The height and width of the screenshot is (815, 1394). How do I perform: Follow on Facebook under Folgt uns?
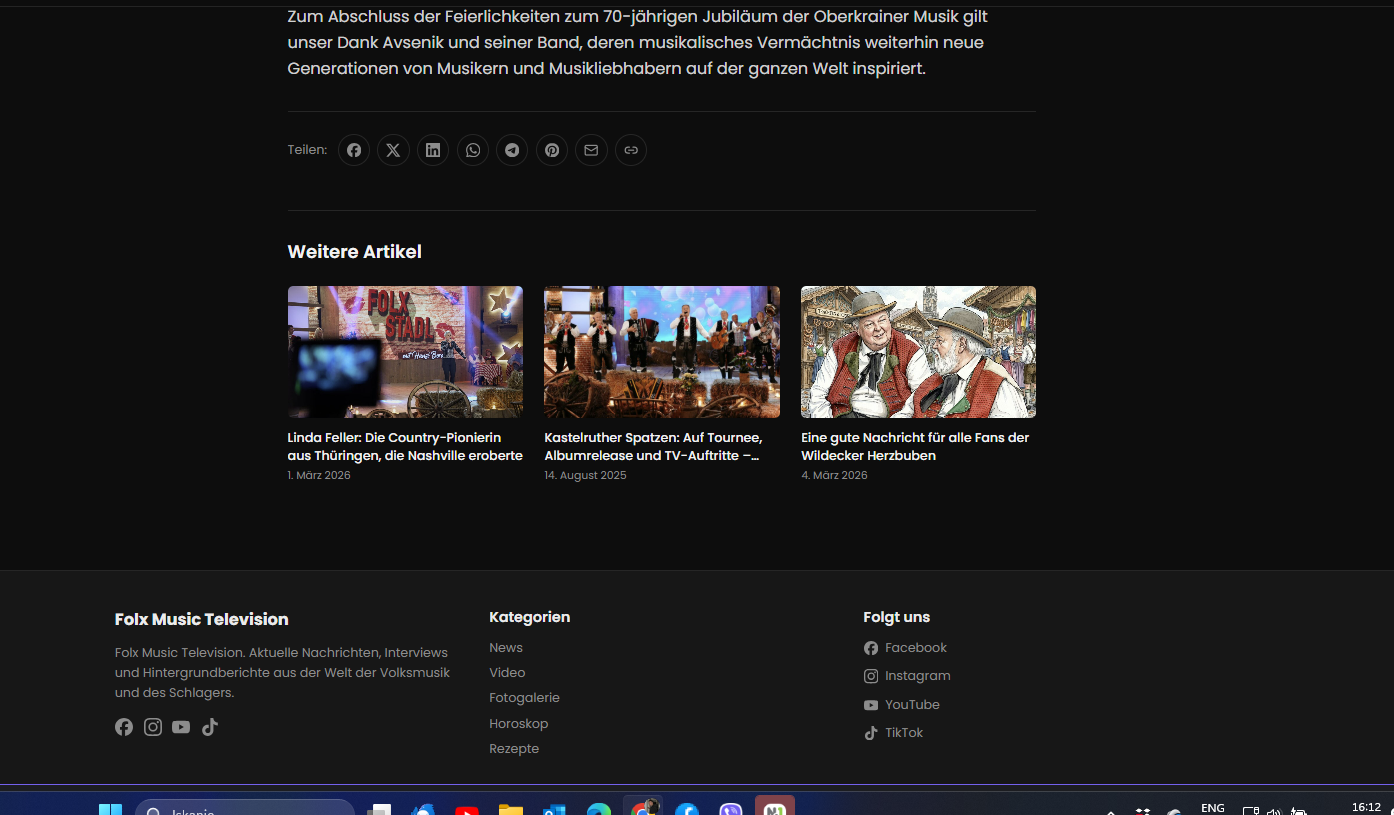click(x=905, y=648)
